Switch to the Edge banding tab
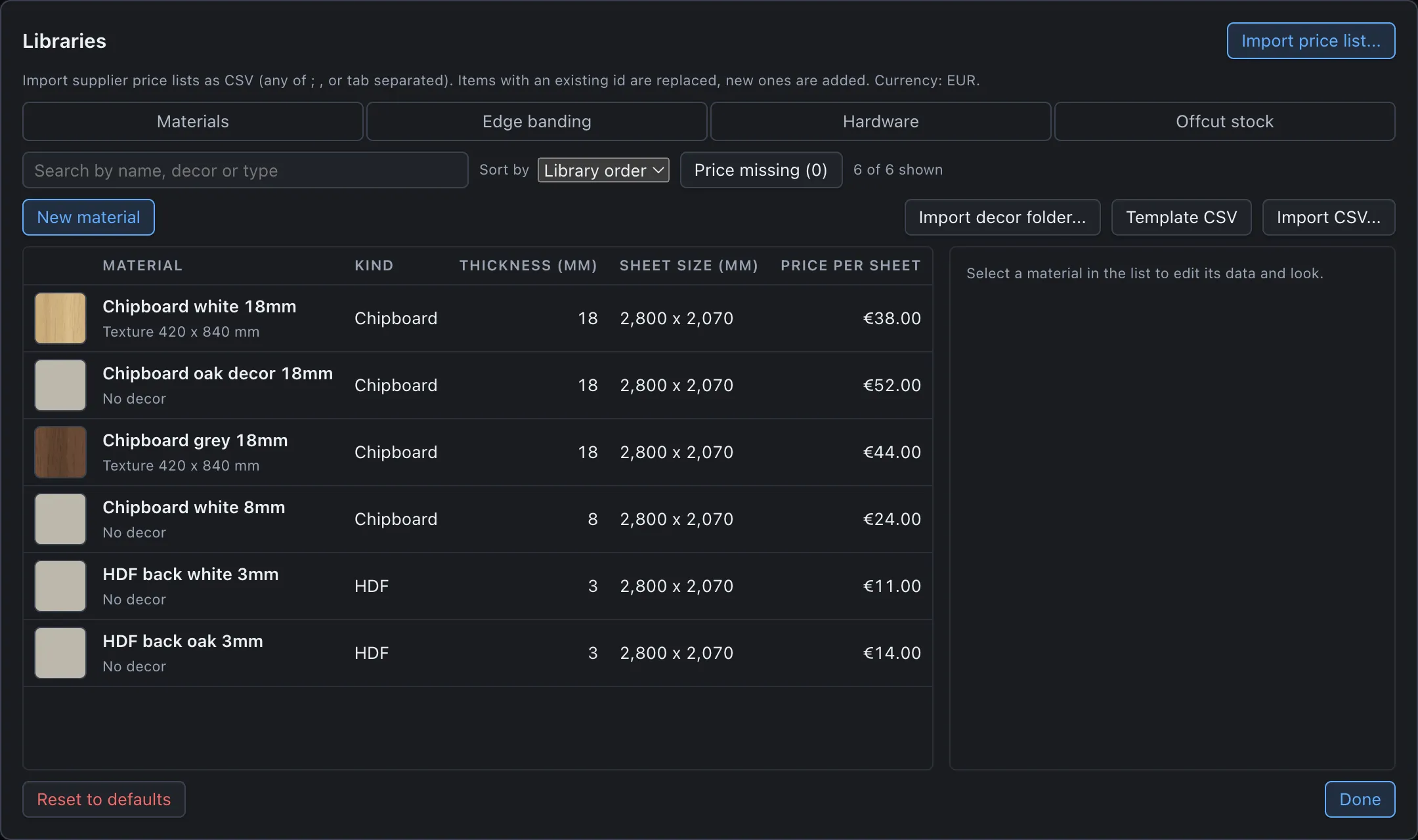Viewport: 1418px width, 840px height. click(536, 121)
